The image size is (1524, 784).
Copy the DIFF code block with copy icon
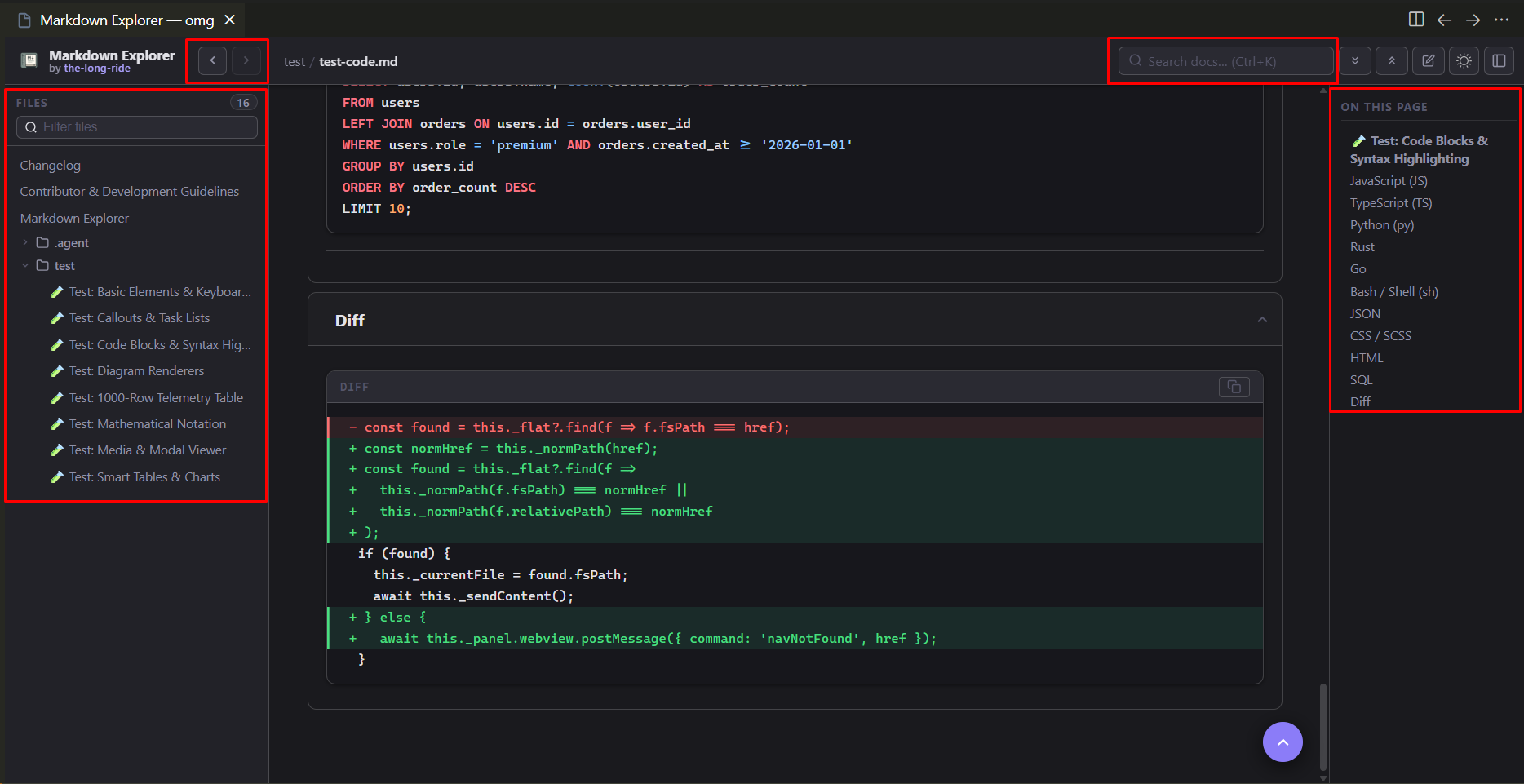[1234, 387]
